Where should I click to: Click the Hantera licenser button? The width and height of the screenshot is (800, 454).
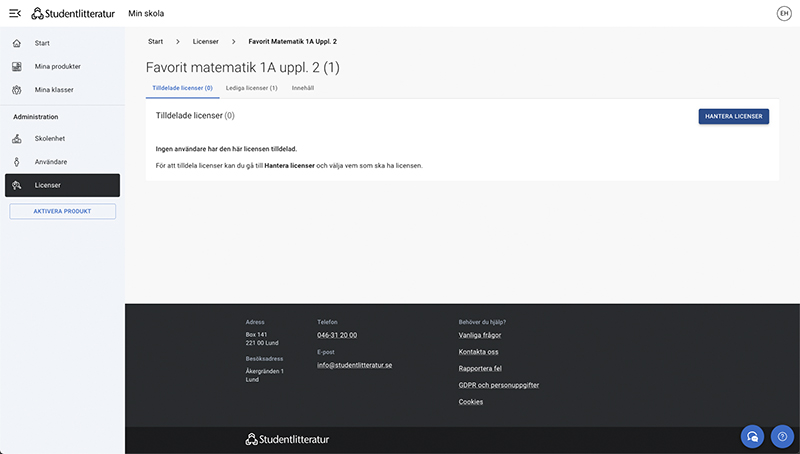click(734, 116)
